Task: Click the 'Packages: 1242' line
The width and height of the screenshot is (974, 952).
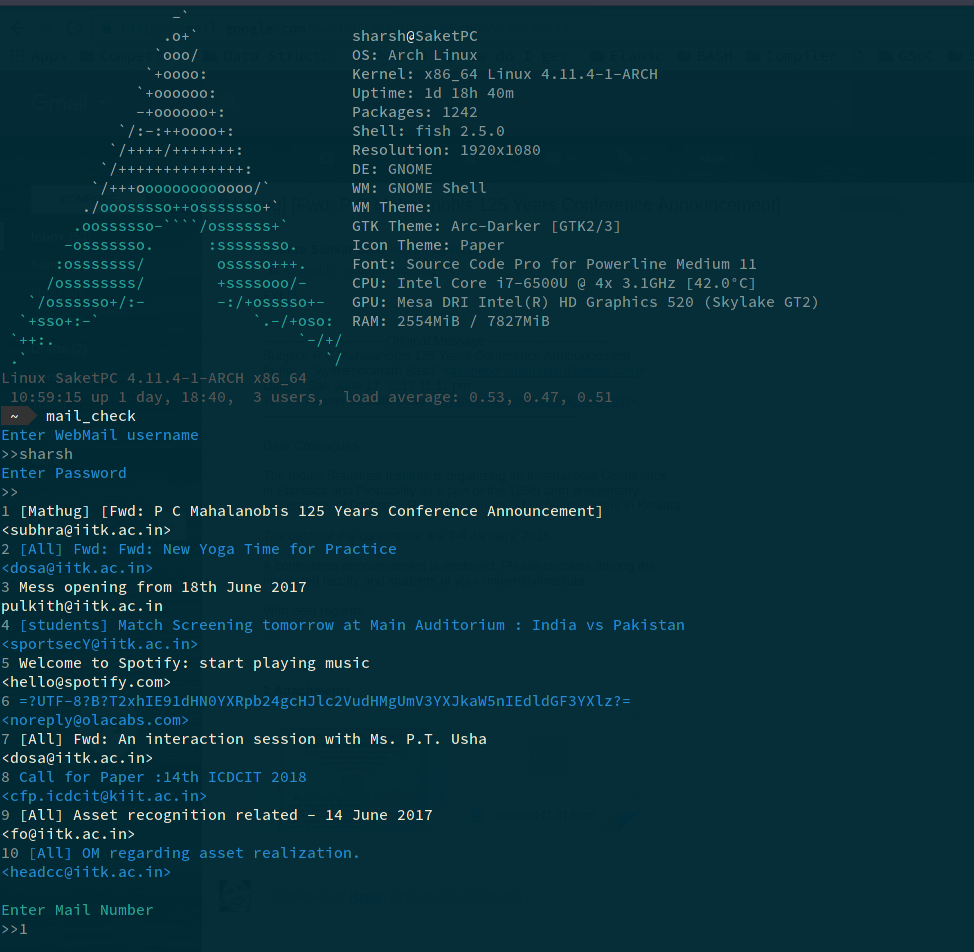Action: [x=414, y=112]
